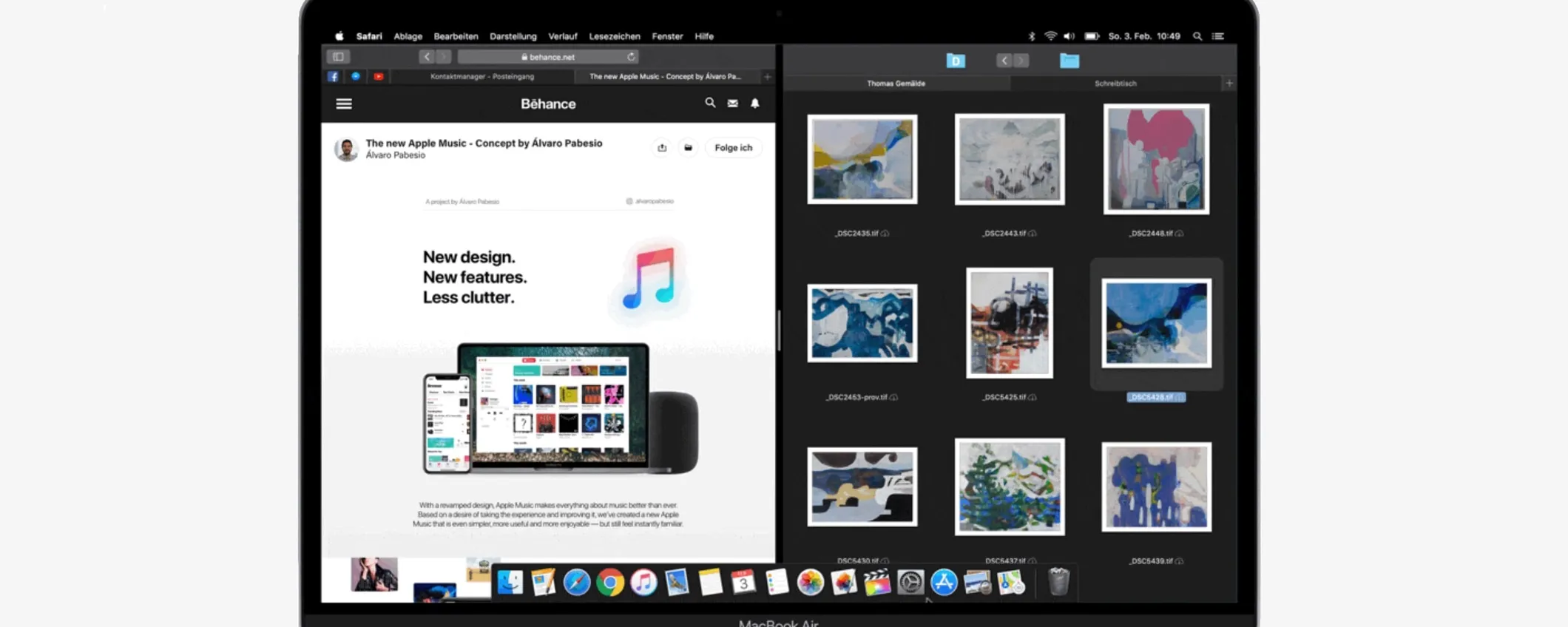
Task: Open Behance notifications bell
Action: (x=754, y=104)
